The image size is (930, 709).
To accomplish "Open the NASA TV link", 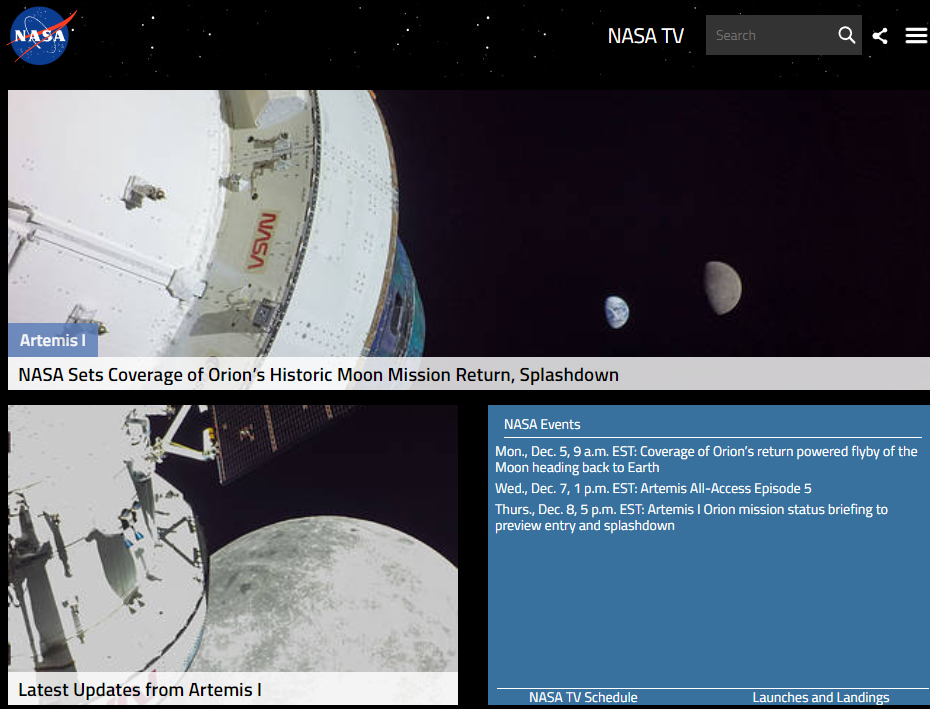I will (x=645, y=36).
